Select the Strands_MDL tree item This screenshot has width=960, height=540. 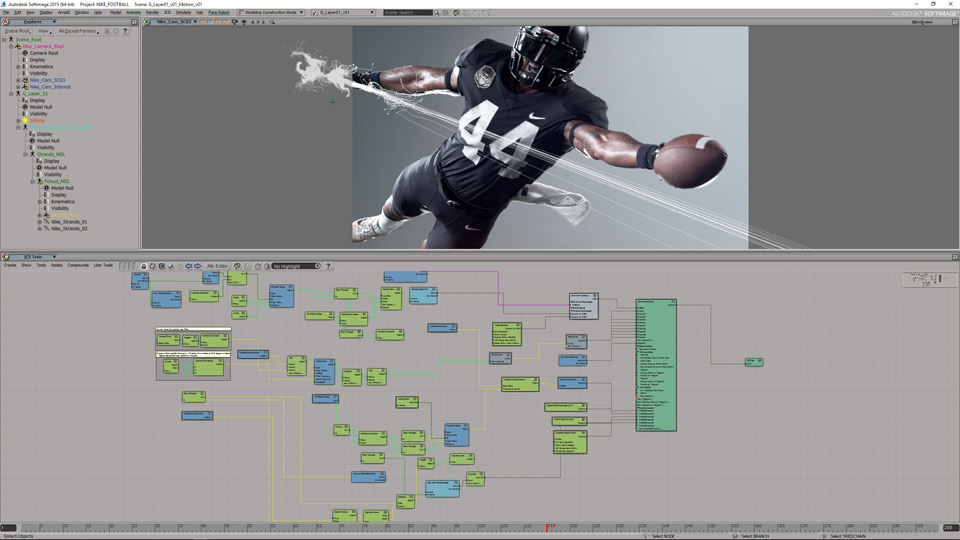coord(51,155)
